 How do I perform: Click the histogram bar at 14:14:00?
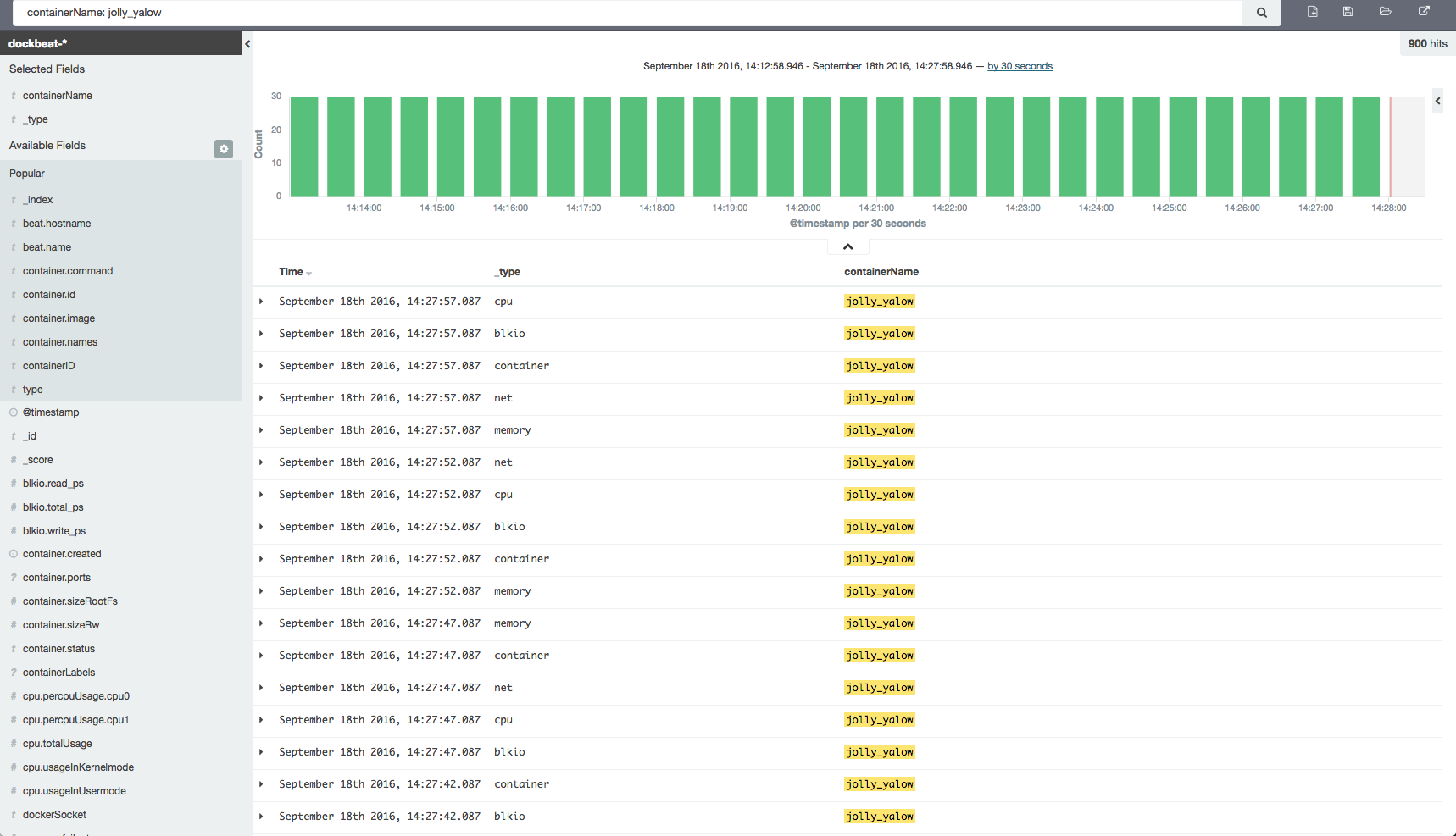(377, 147)
